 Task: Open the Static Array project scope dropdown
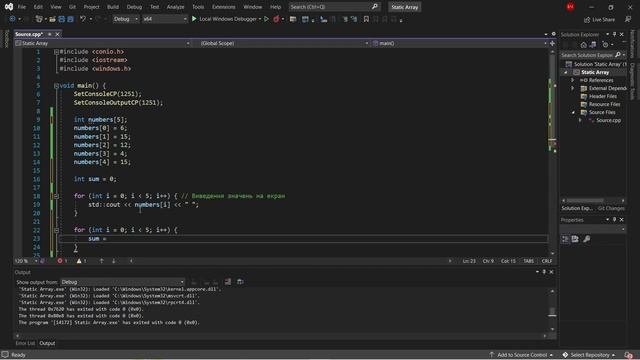[x=102, y=43]
